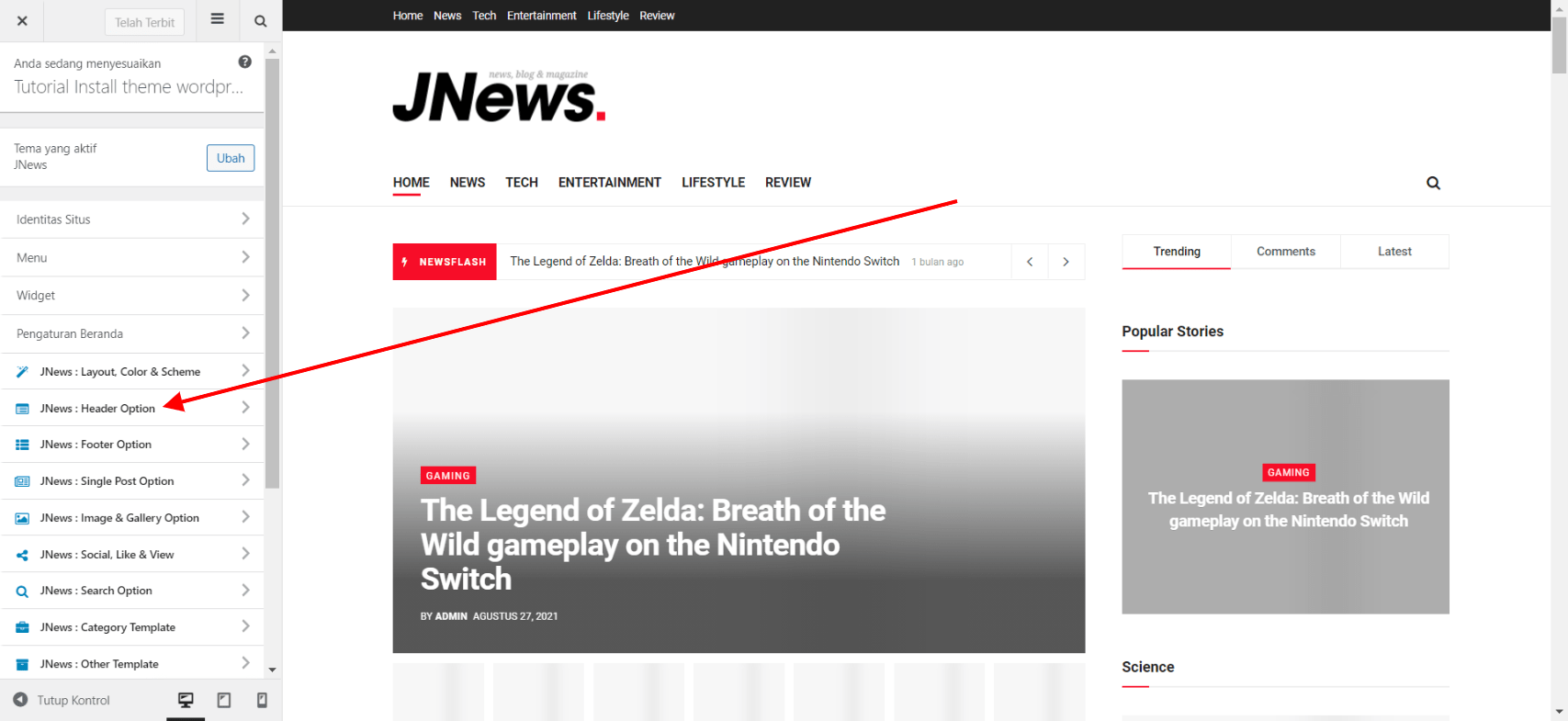1568x721 pixels.
Task: Click Lifestyle link in top black bar
Action: [608, 16]
